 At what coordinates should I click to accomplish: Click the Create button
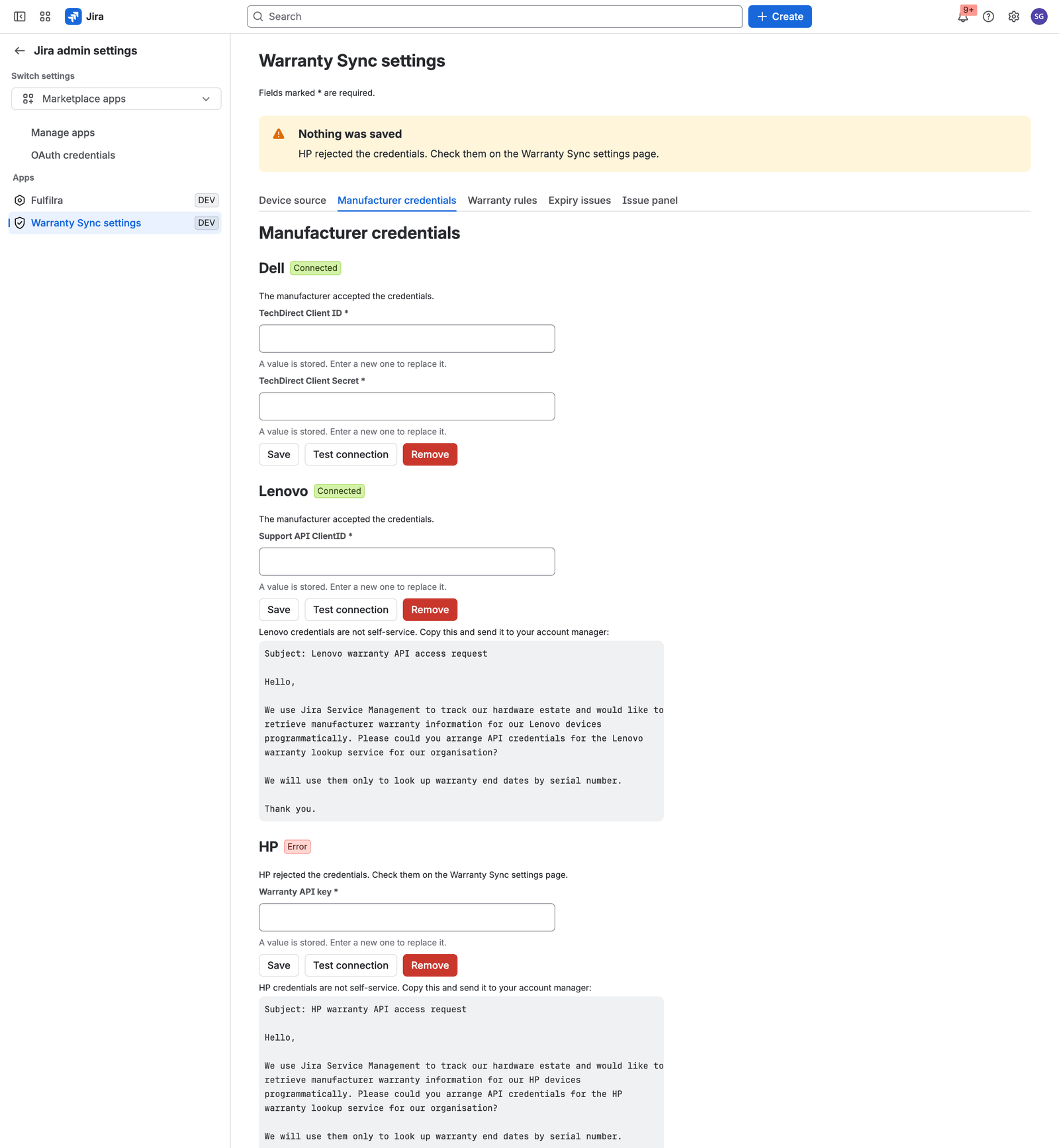coord(780,17)
